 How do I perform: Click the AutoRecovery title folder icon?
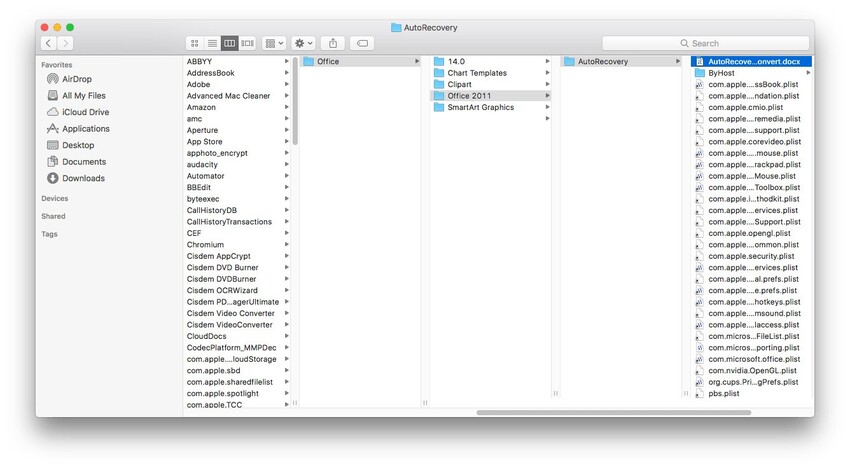click(x=396, y=28)
